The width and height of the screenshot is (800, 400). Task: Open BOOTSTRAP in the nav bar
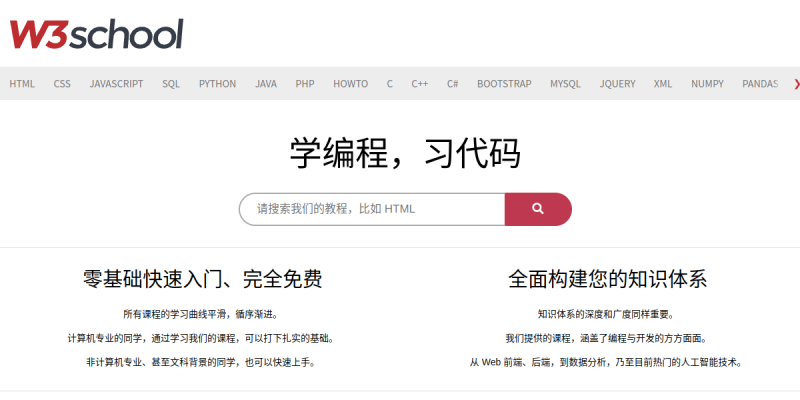point(504,84)
